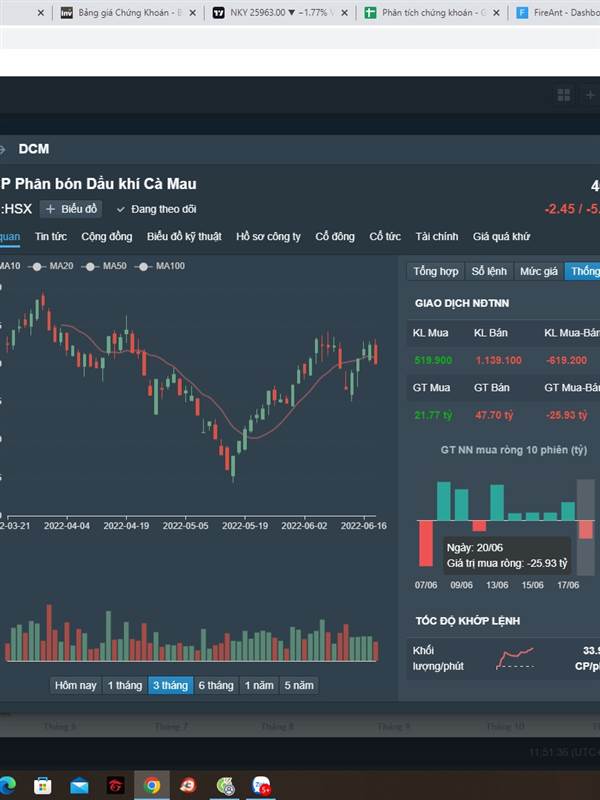Click the Chrome icon in the taskbar
Image resolution: width=600 pixels, height=800 pixels.
coord(152,785)
